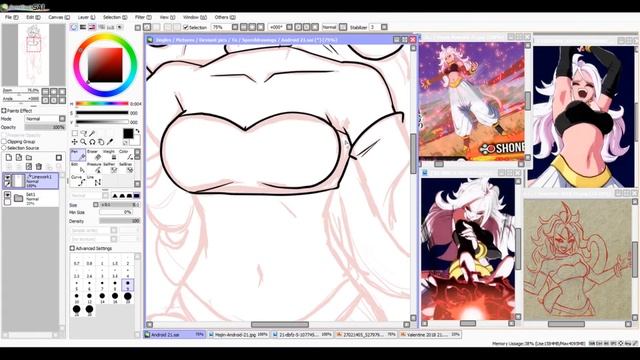This screenshot has width=640, height=360.
Task: Toggle visibility of the Set1 folder
Action: click(x=7, y=195)
